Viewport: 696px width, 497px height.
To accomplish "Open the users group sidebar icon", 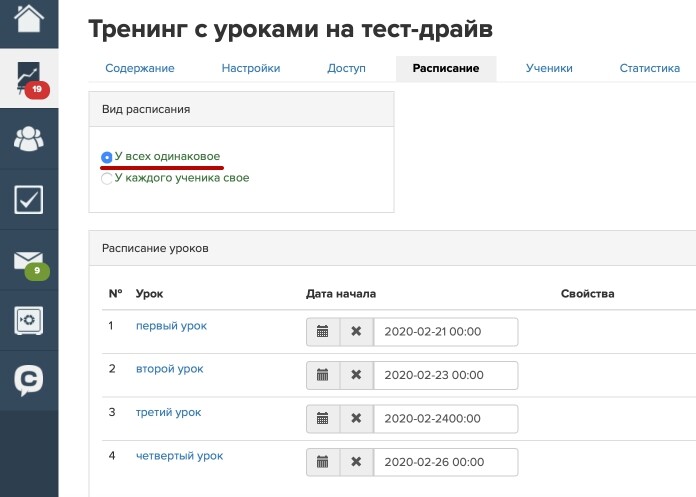I will coord(28,139).
